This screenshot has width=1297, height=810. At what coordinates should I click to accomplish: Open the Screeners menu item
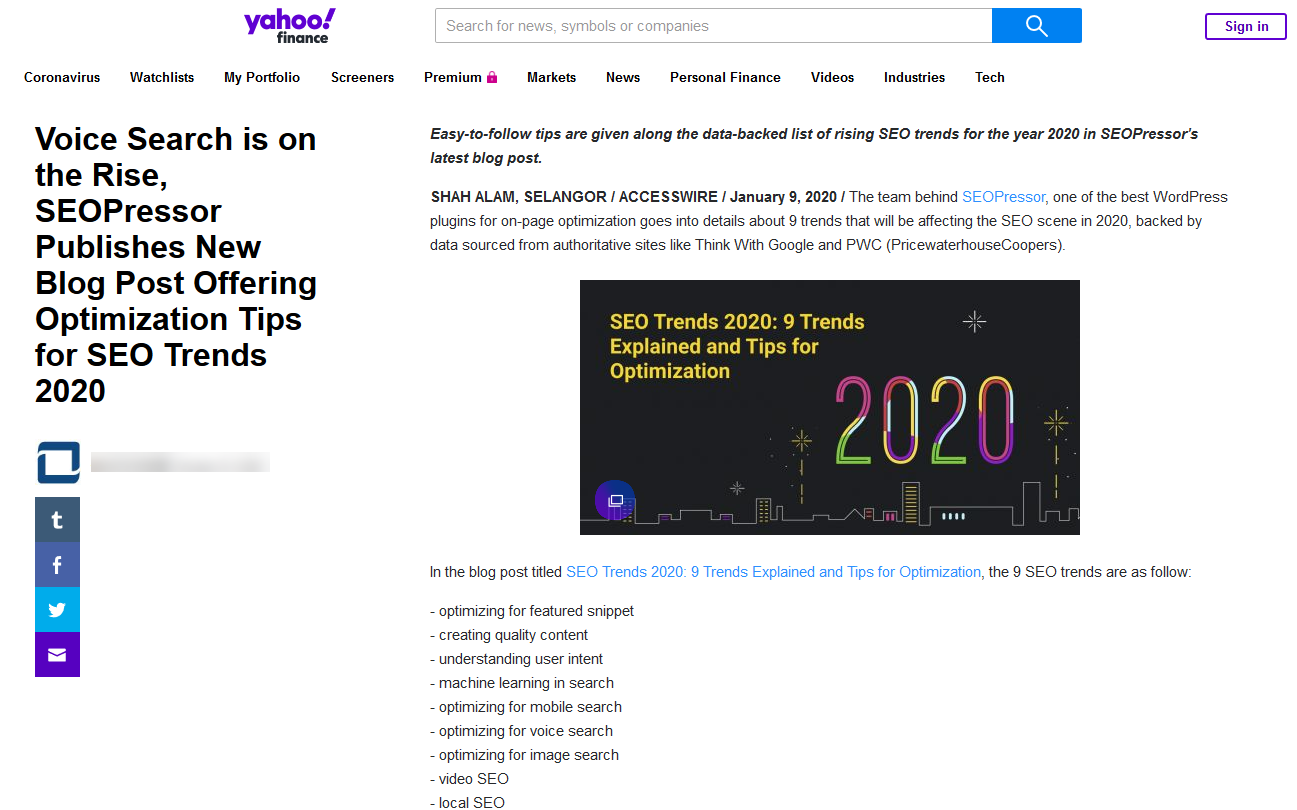362,77
